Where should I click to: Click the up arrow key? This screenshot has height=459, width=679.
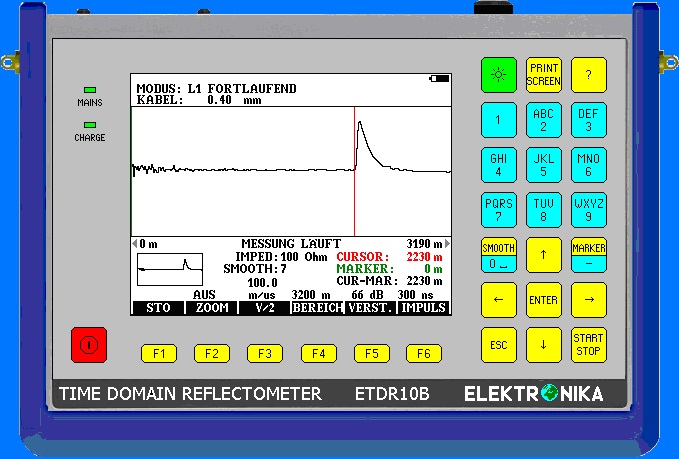(543, 255)
